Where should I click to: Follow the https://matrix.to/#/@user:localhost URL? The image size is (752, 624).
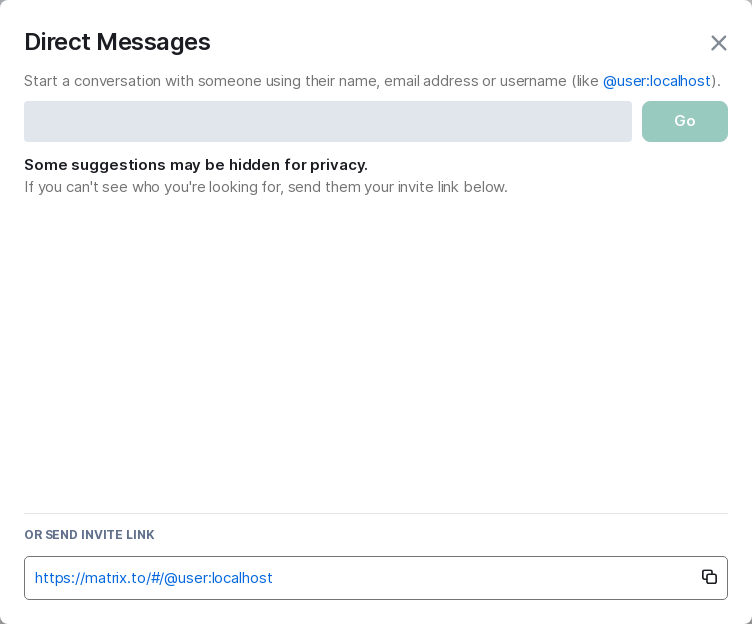click(154, 578)
